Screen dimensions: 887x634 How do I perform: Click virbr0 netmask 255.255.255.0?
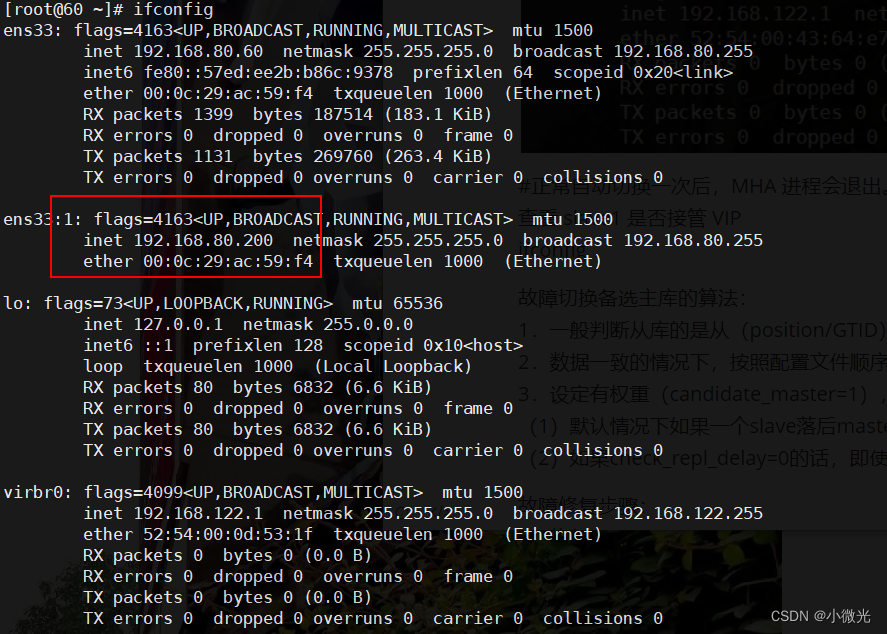[428, 514]
